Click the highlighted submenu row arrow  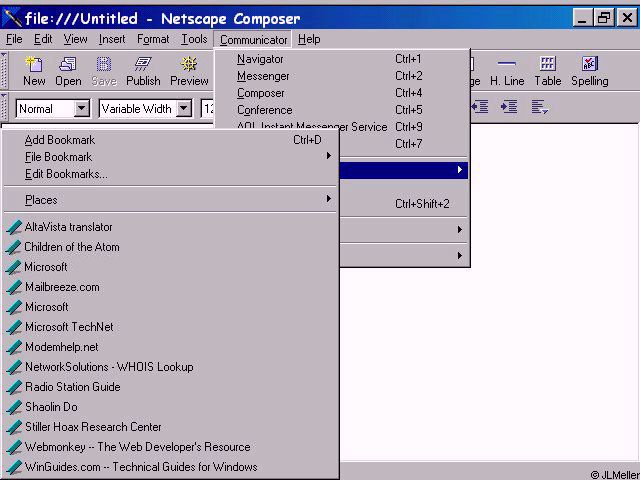460,170
